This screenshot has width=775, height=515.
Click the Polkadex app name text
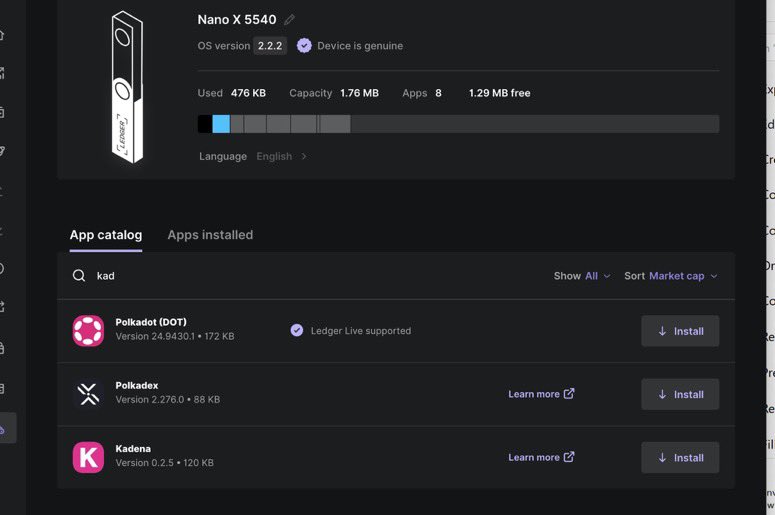click(x=137, y=385)
